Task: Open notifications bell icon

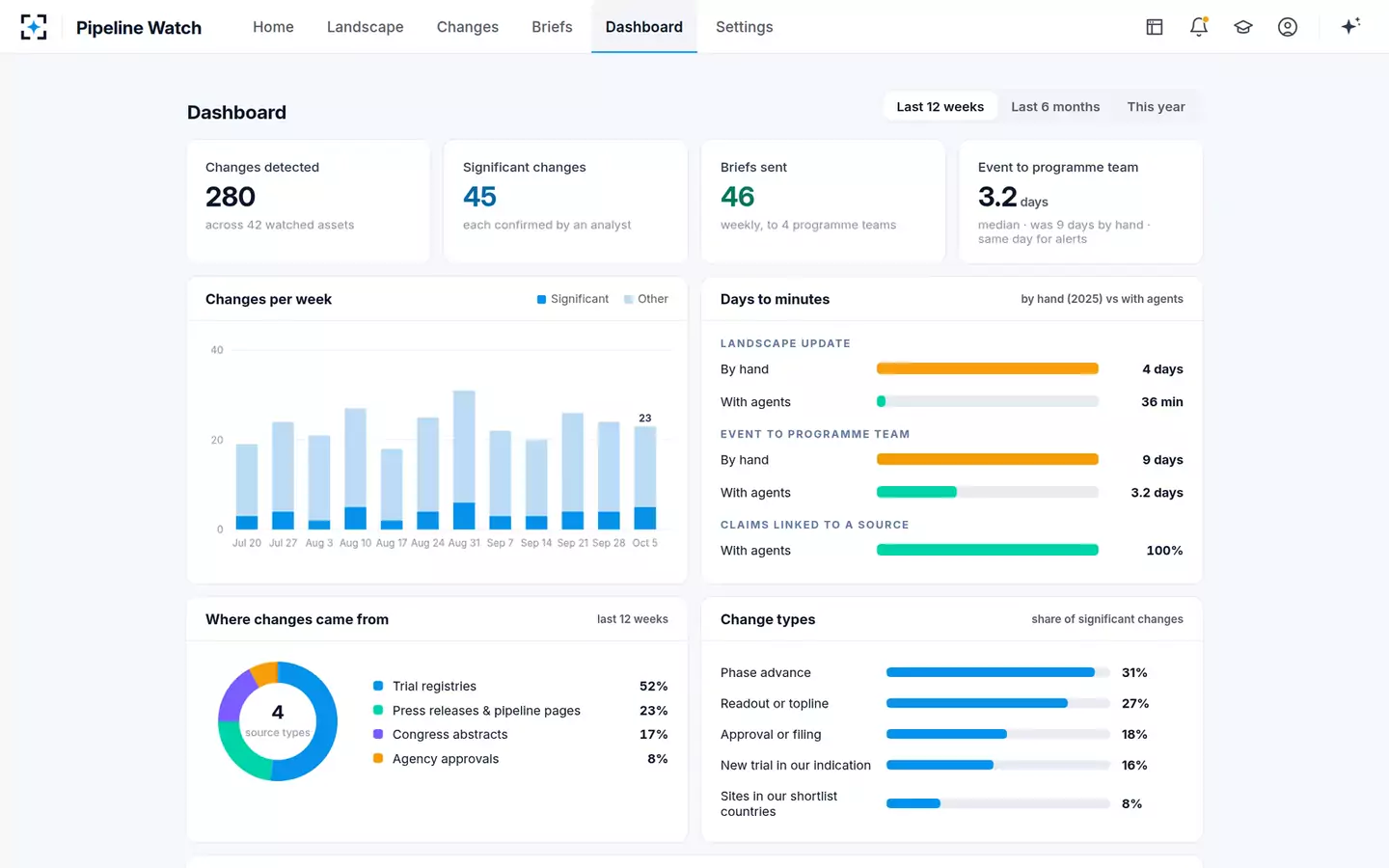Action: [1199, 27]
